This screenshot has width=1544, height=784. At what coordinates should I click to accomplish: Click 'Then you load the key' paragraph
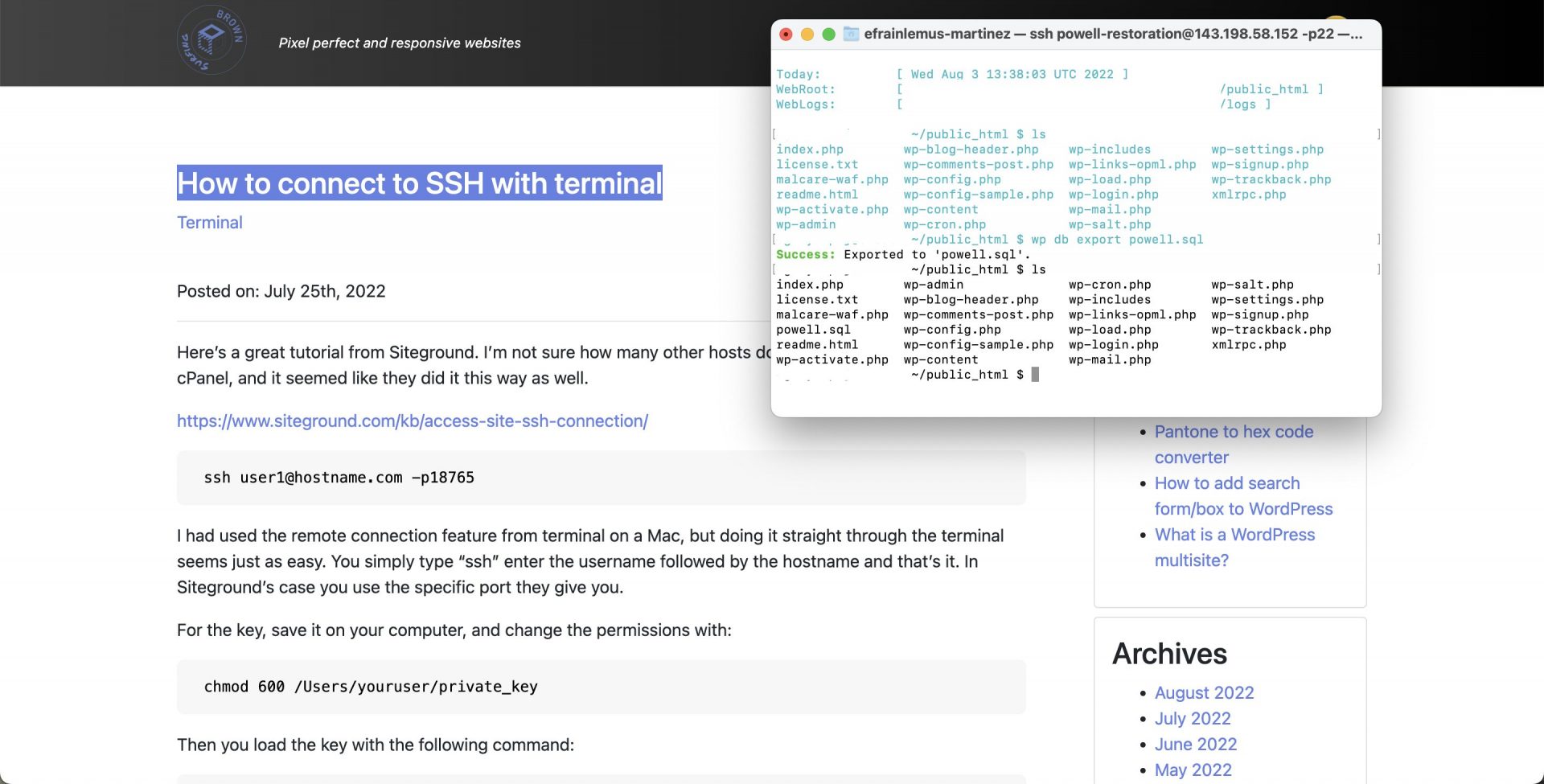tap(376, 745)
